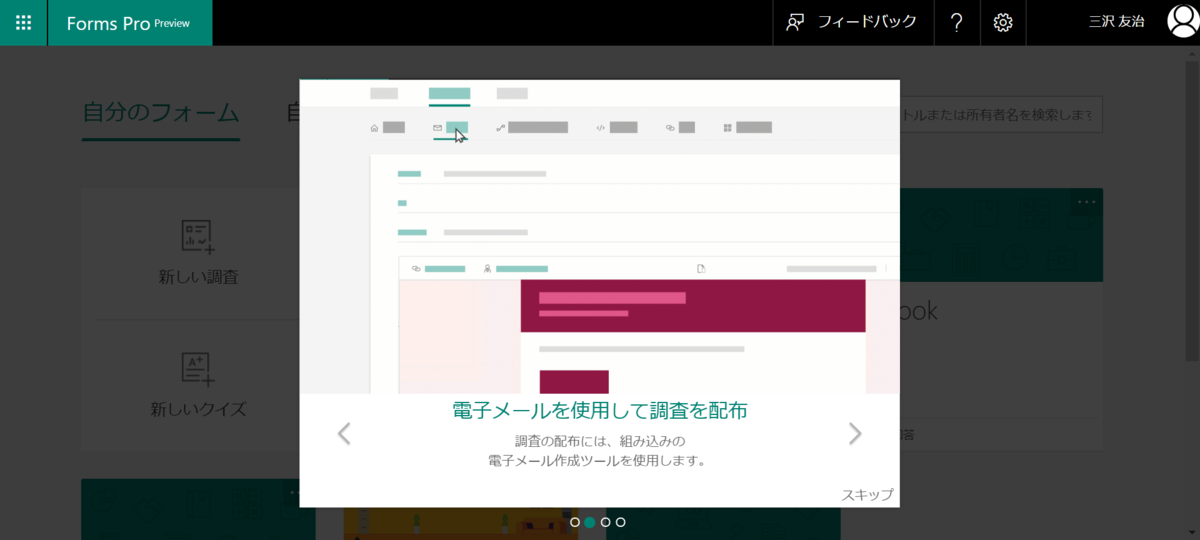Select the fourth carousel page dot
This screenshot has width=1200, height=540.
tap(621, 522)
